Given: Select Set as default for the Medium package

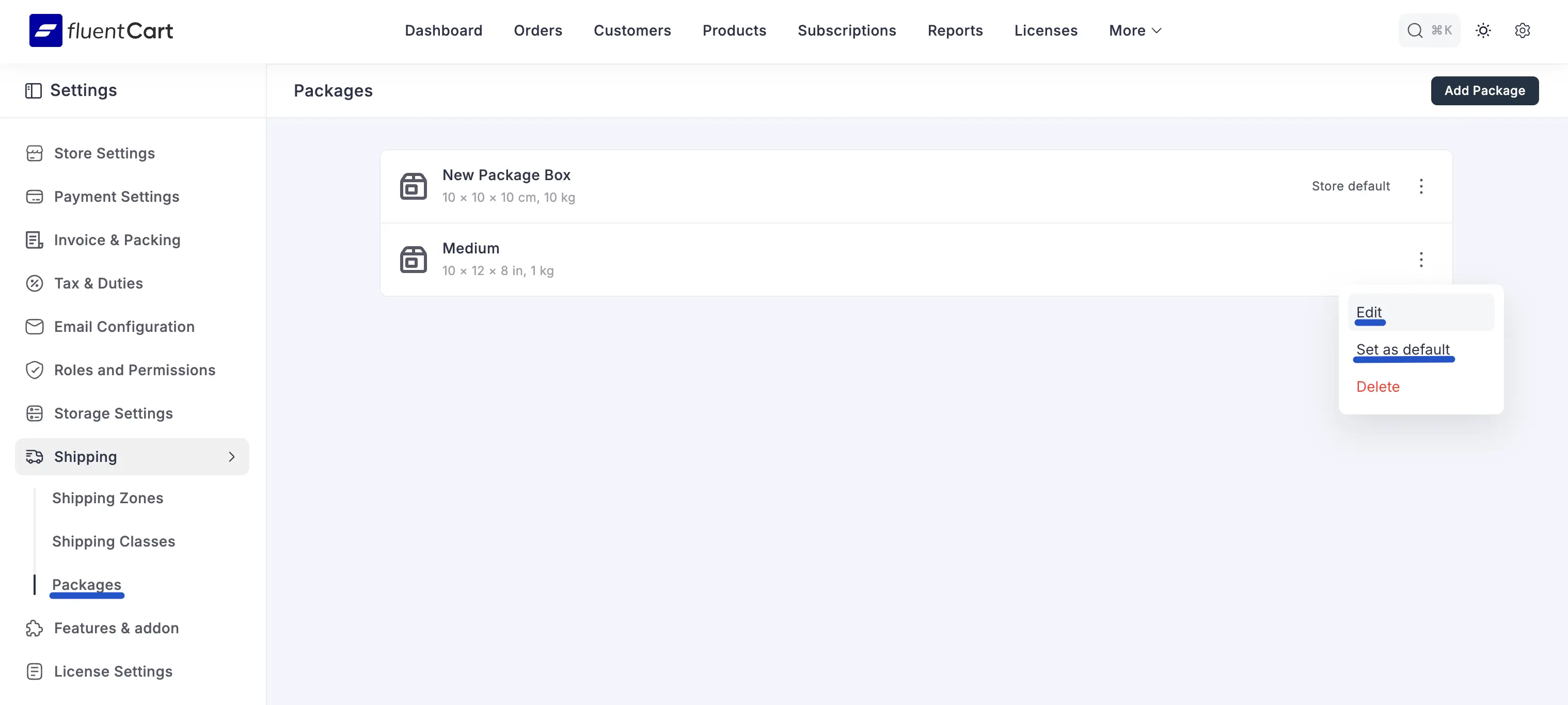Looking at the screenshot, I should pyautogui.click(x=1403, y=350).
